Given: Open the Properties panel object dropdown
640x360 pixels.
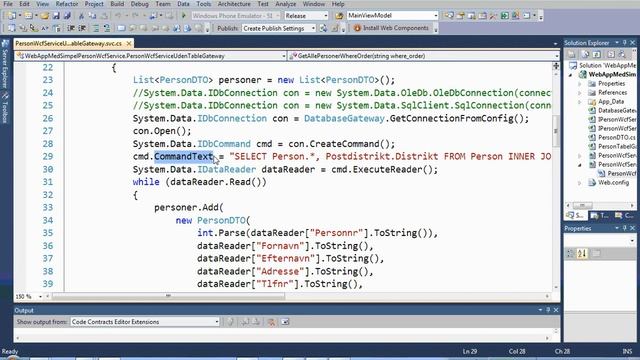Looking at the screenshot, I should 601,241.
